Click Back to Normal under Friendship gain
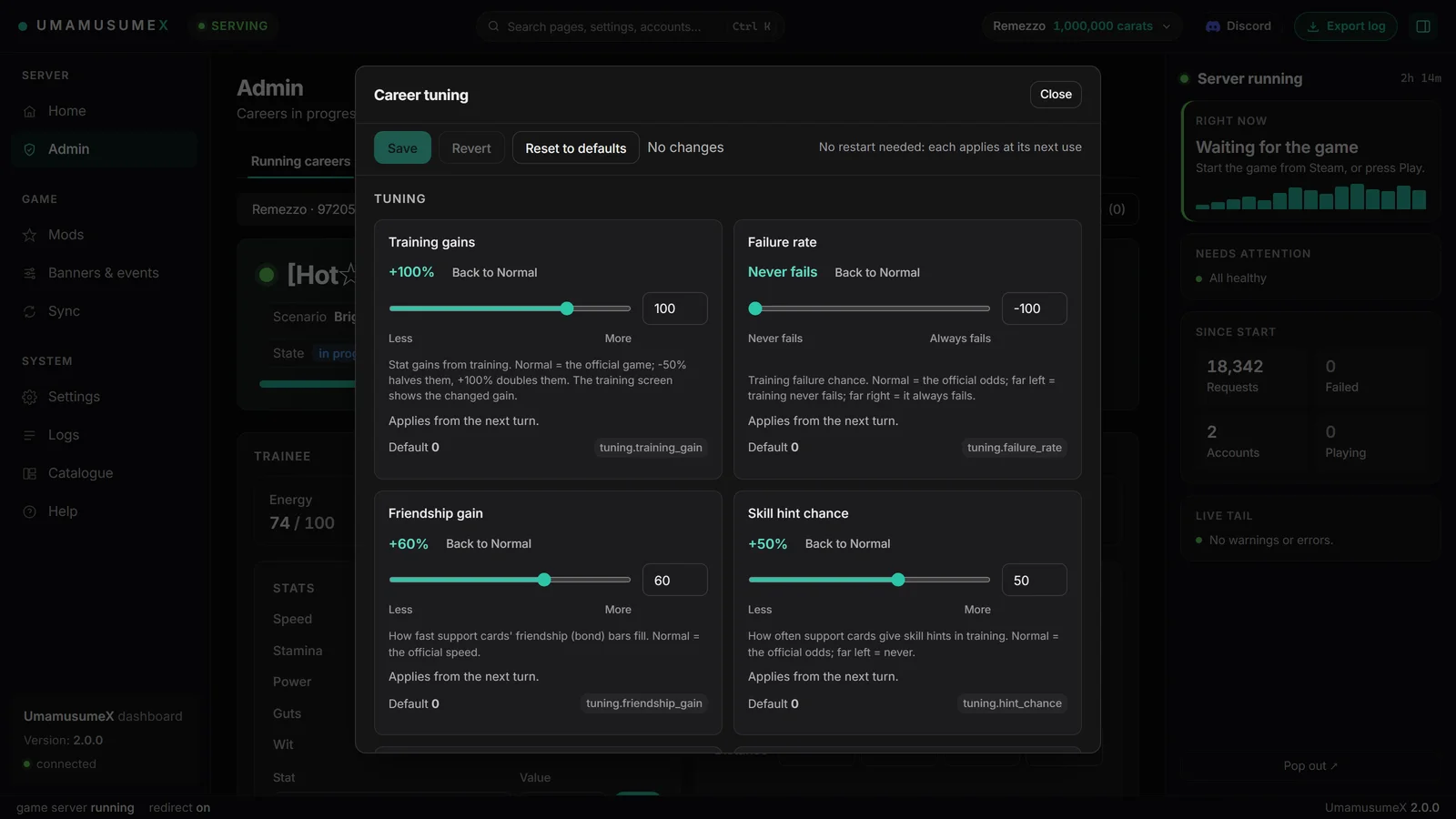Screen dimensions: 1456x819 point(489,543)
